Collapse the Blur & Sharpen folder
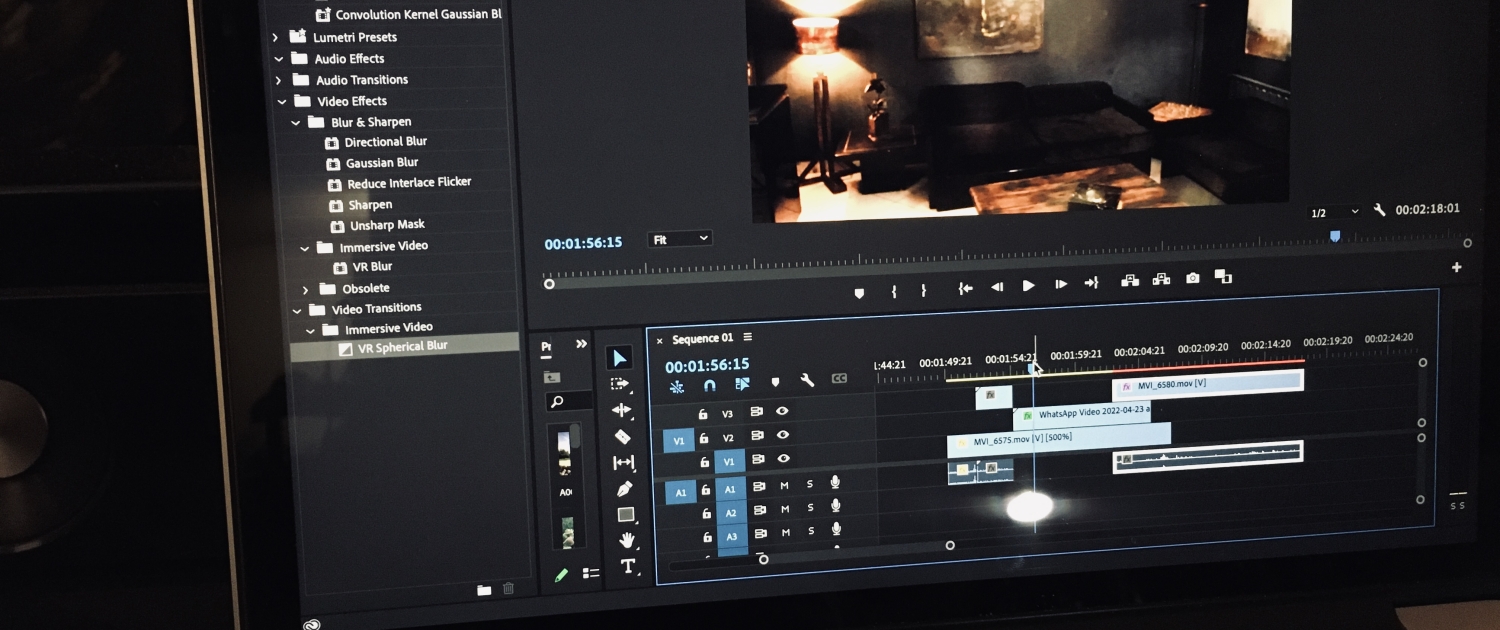Image resolution: width=1500 pixels, height=630 pixels. [x=296, y=122]
